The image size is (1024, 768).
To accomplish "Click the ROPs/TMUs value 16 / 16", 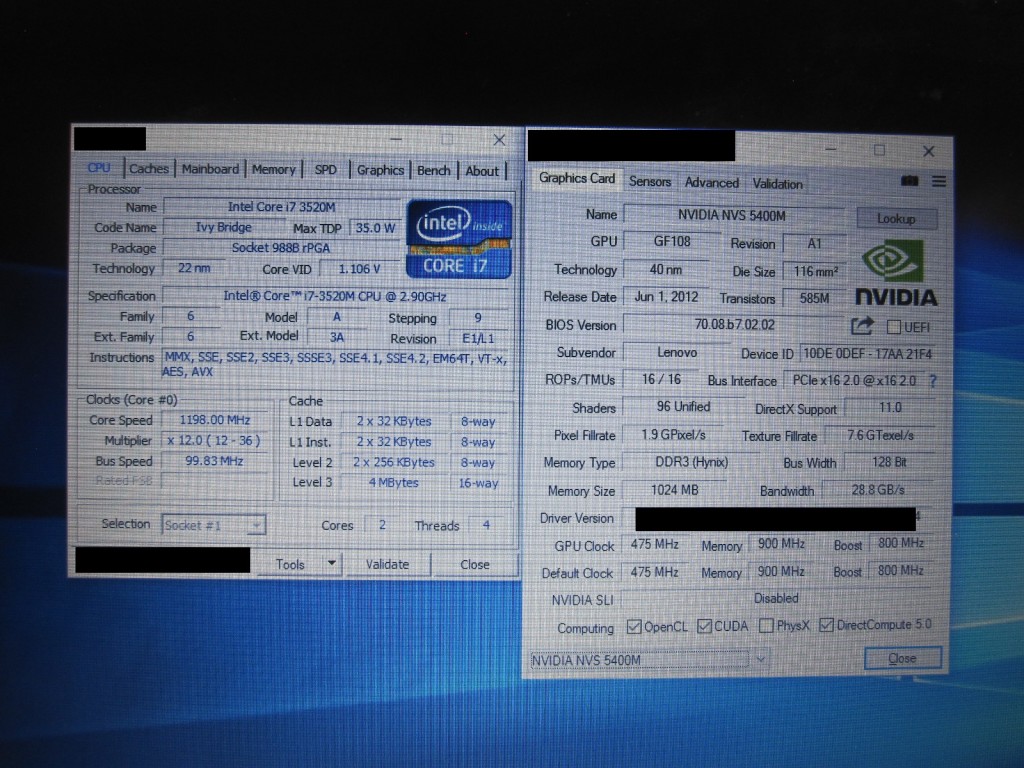I will pos(661,379).
